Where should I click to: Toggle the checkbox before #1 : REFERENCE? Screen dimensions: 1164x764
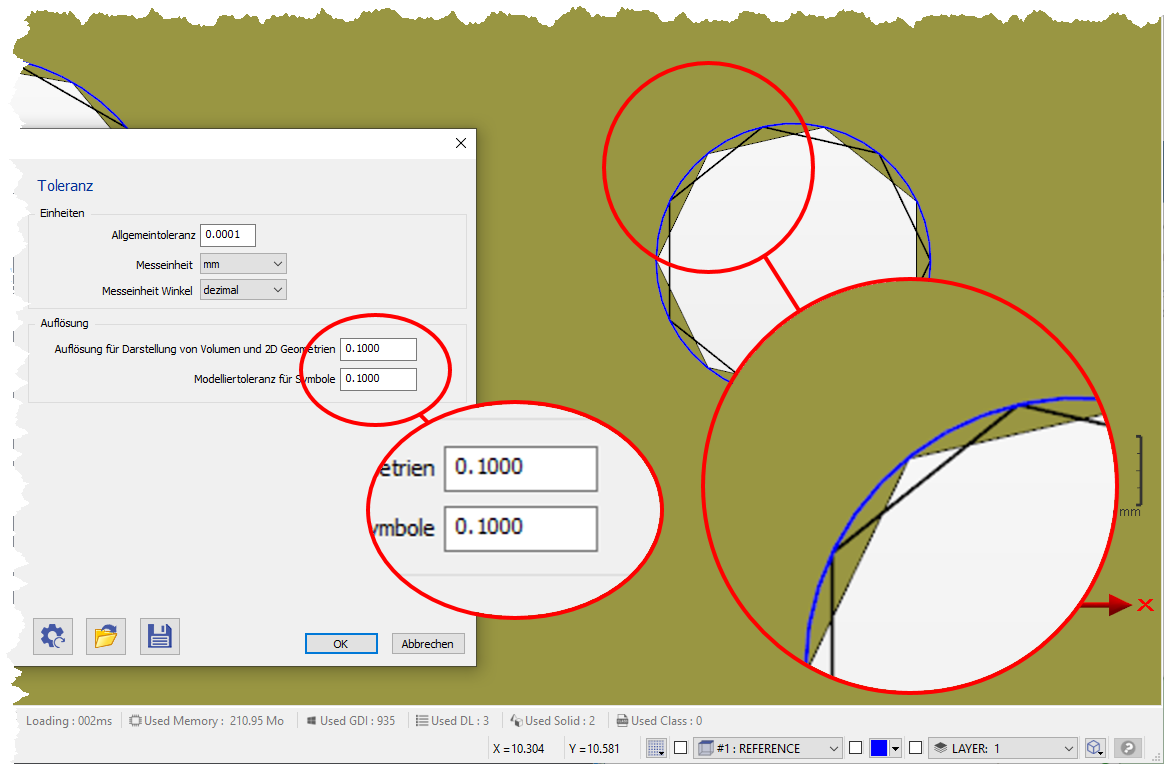[681, 748]
